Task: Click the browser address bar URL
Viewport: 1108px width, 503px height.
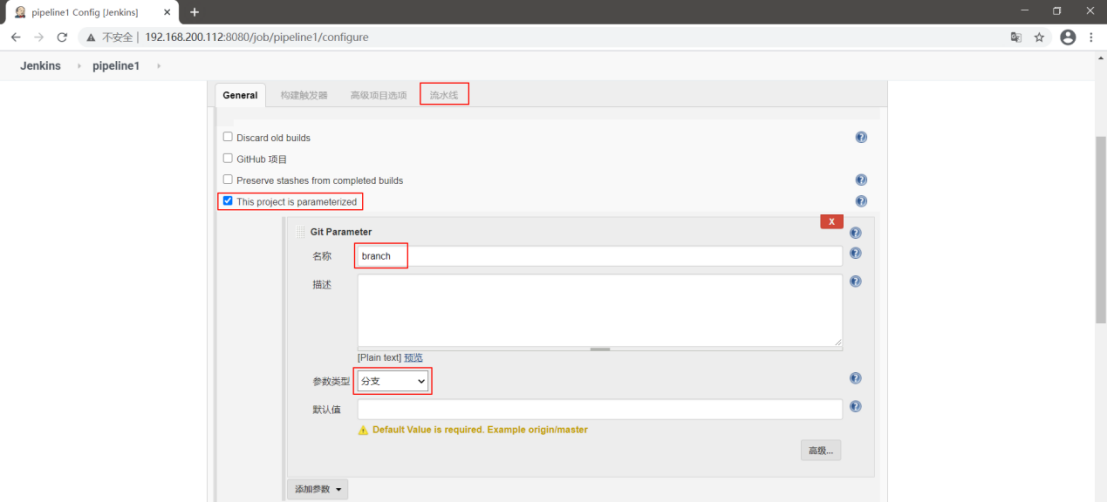Action: [257, 37]
